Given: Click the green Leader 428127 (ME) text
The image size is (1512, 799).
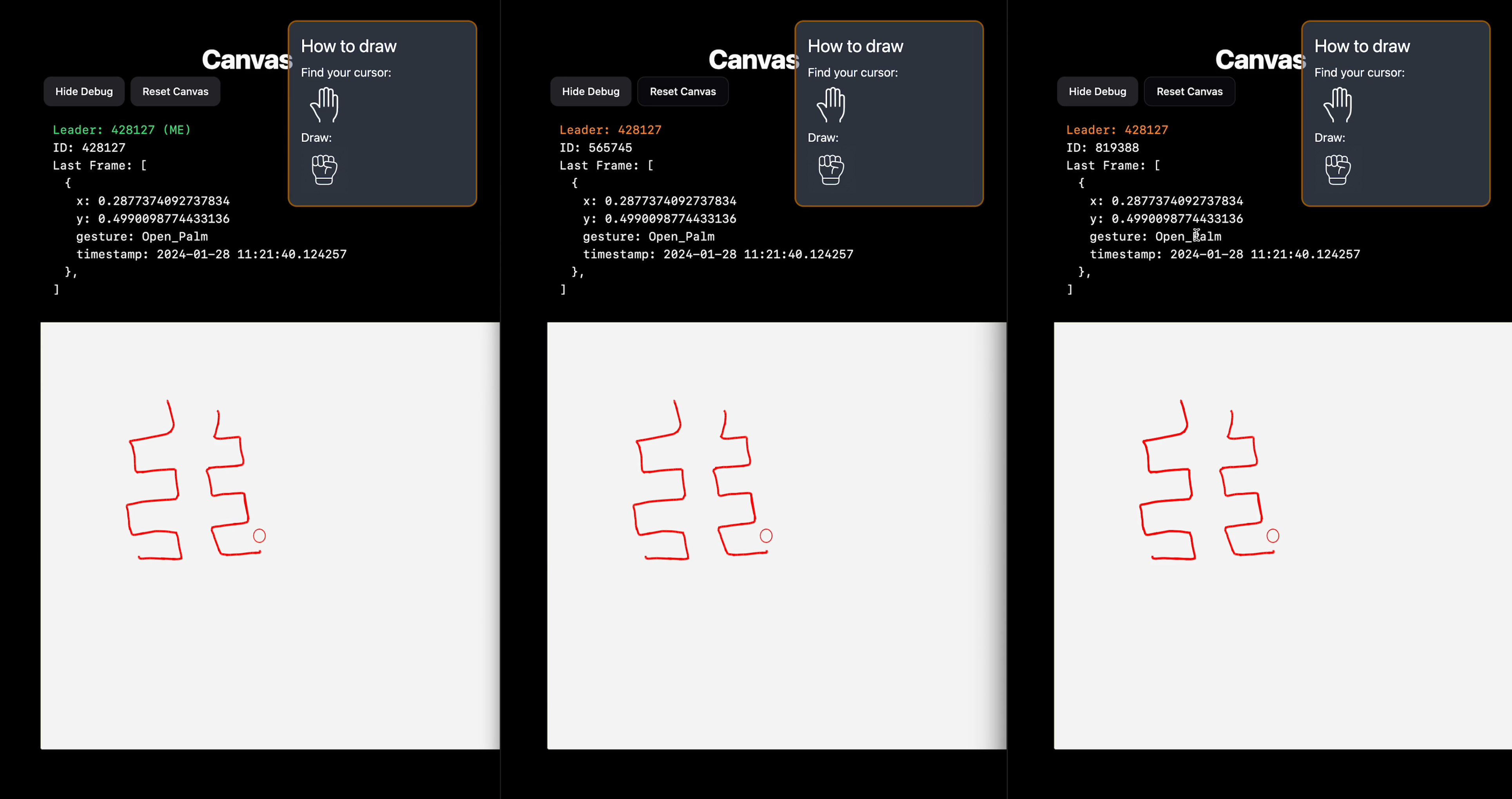Looking at the screenshot, I should coord(121,130).
